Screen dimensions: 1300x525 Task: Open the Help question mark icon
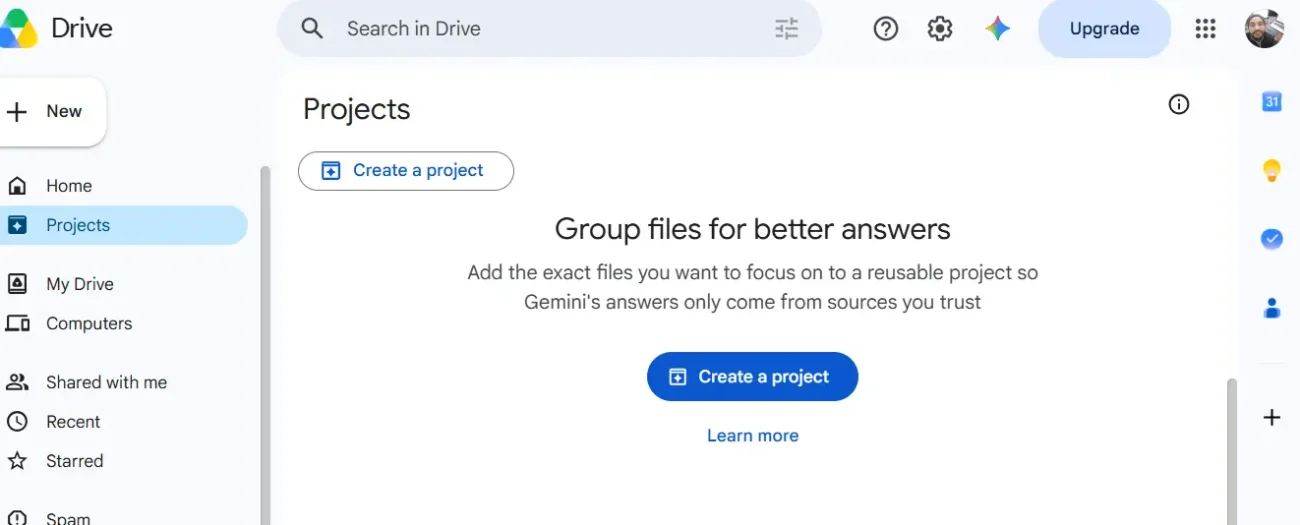click(886, 29)
